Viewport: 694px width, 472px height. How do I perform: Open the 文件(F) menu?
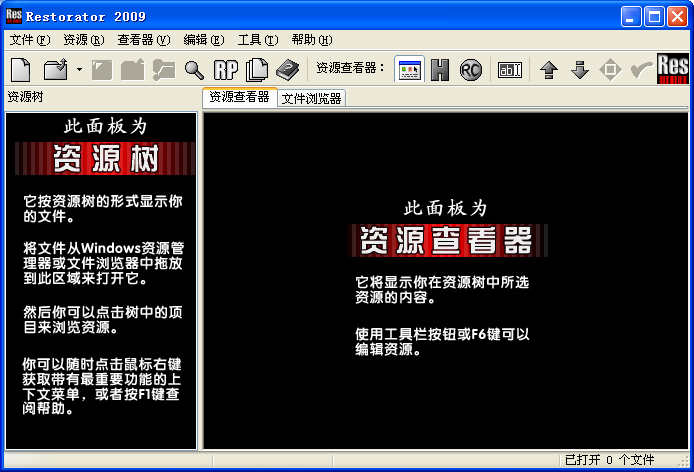coord(30,40)
